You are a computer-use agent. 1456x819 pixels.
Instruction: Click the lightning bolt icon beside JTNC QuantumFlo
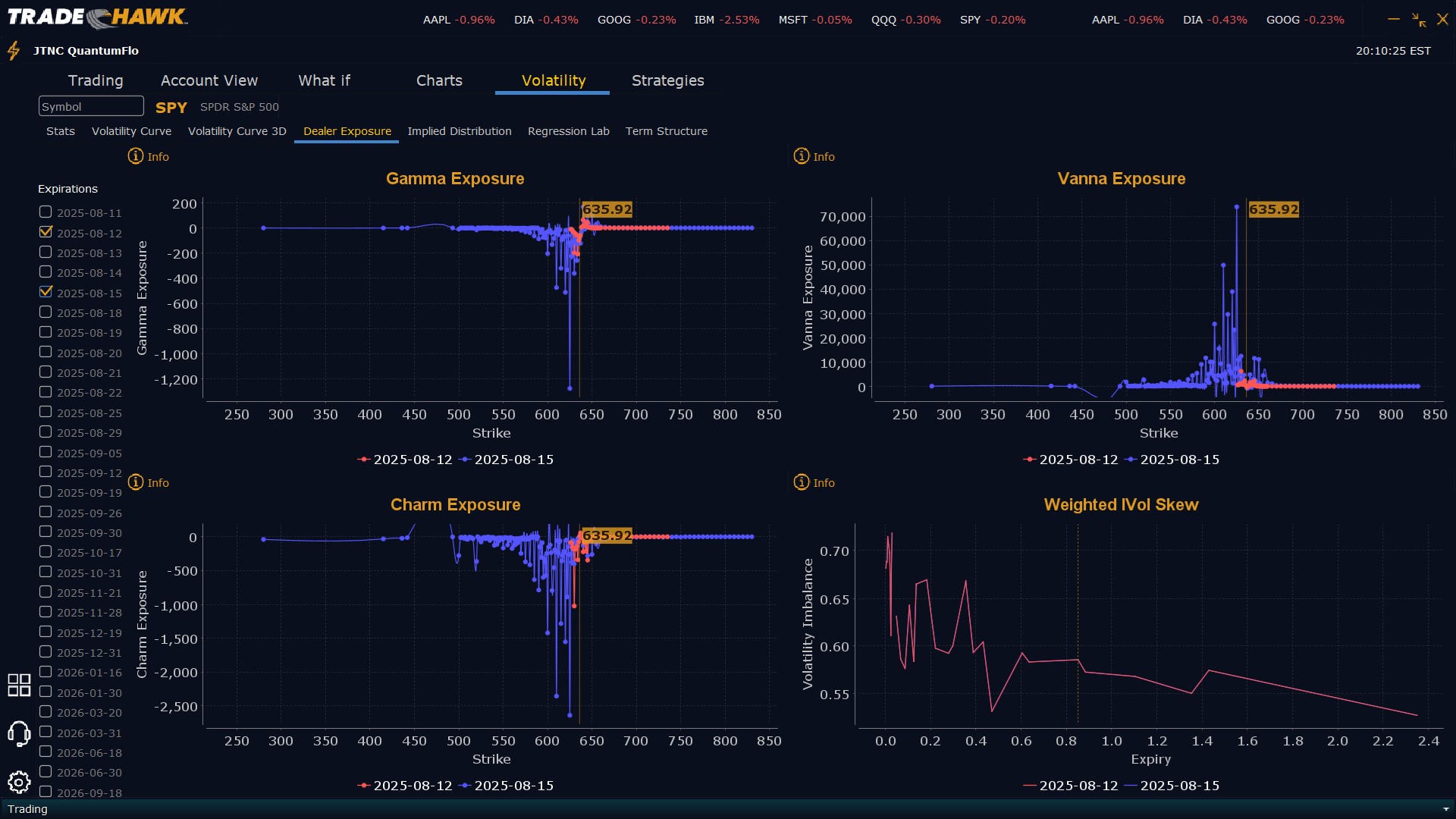13,51
